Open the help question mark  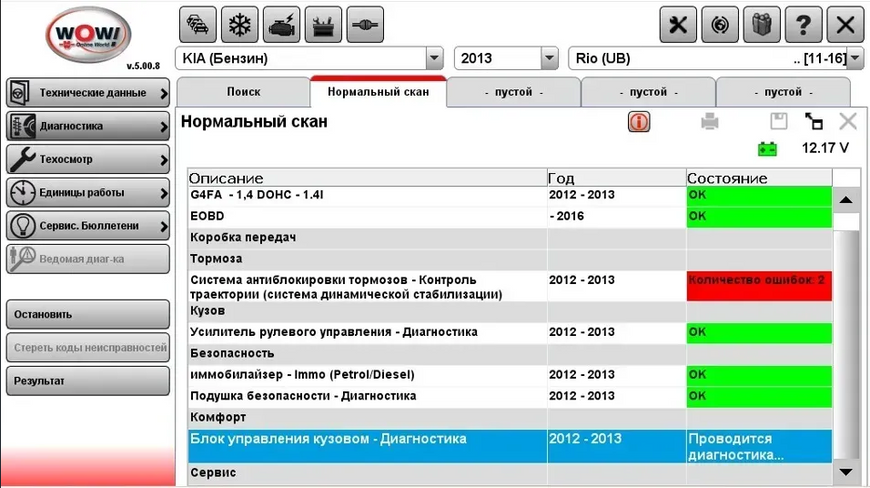803,25
